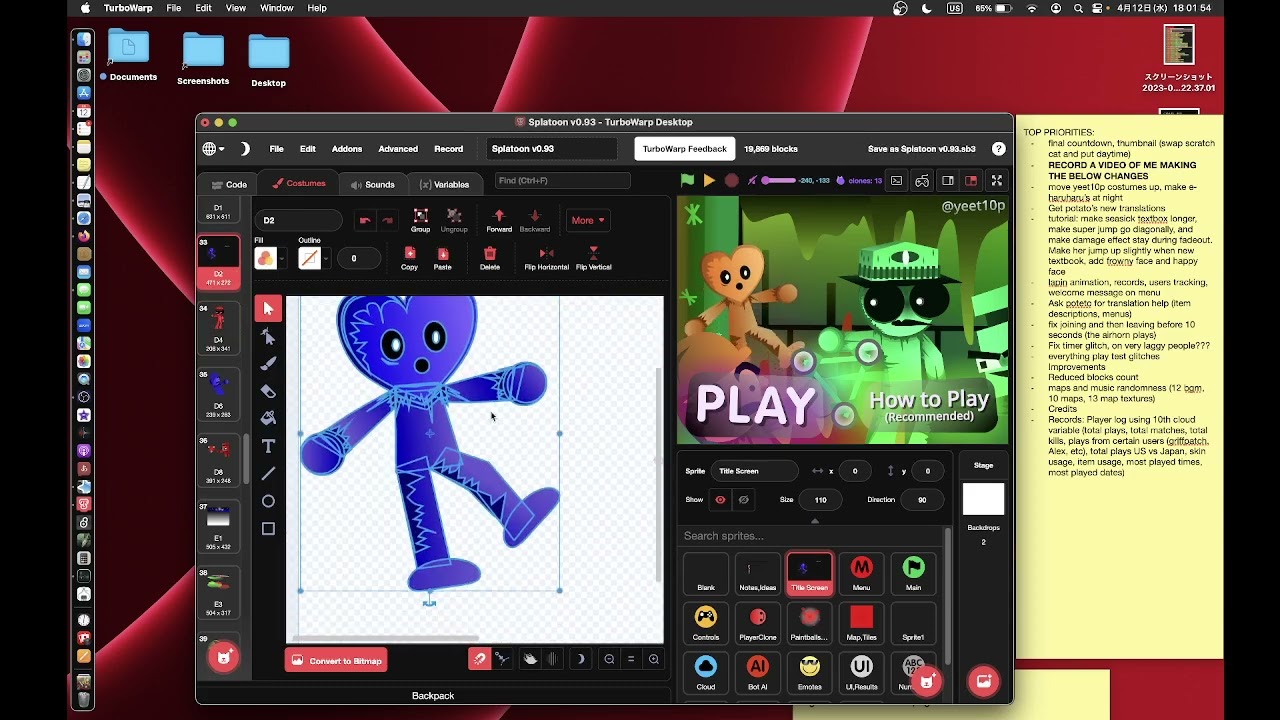Click the Search sprites field
This screenshot has height=720, width=1280.
(809, 536)
